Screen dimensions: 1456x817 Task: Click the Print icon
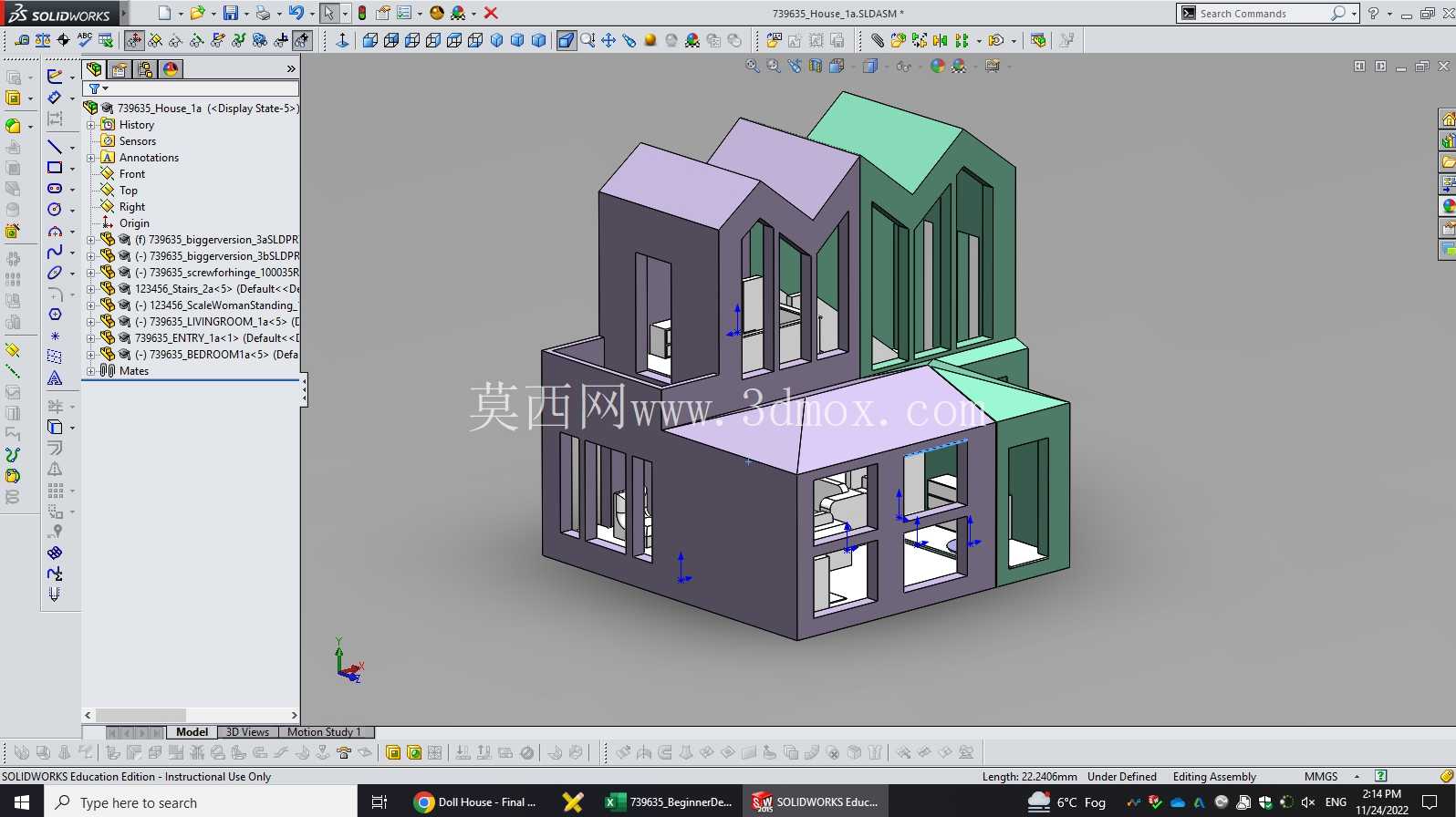pyautogui.click(x=263, y=13)
